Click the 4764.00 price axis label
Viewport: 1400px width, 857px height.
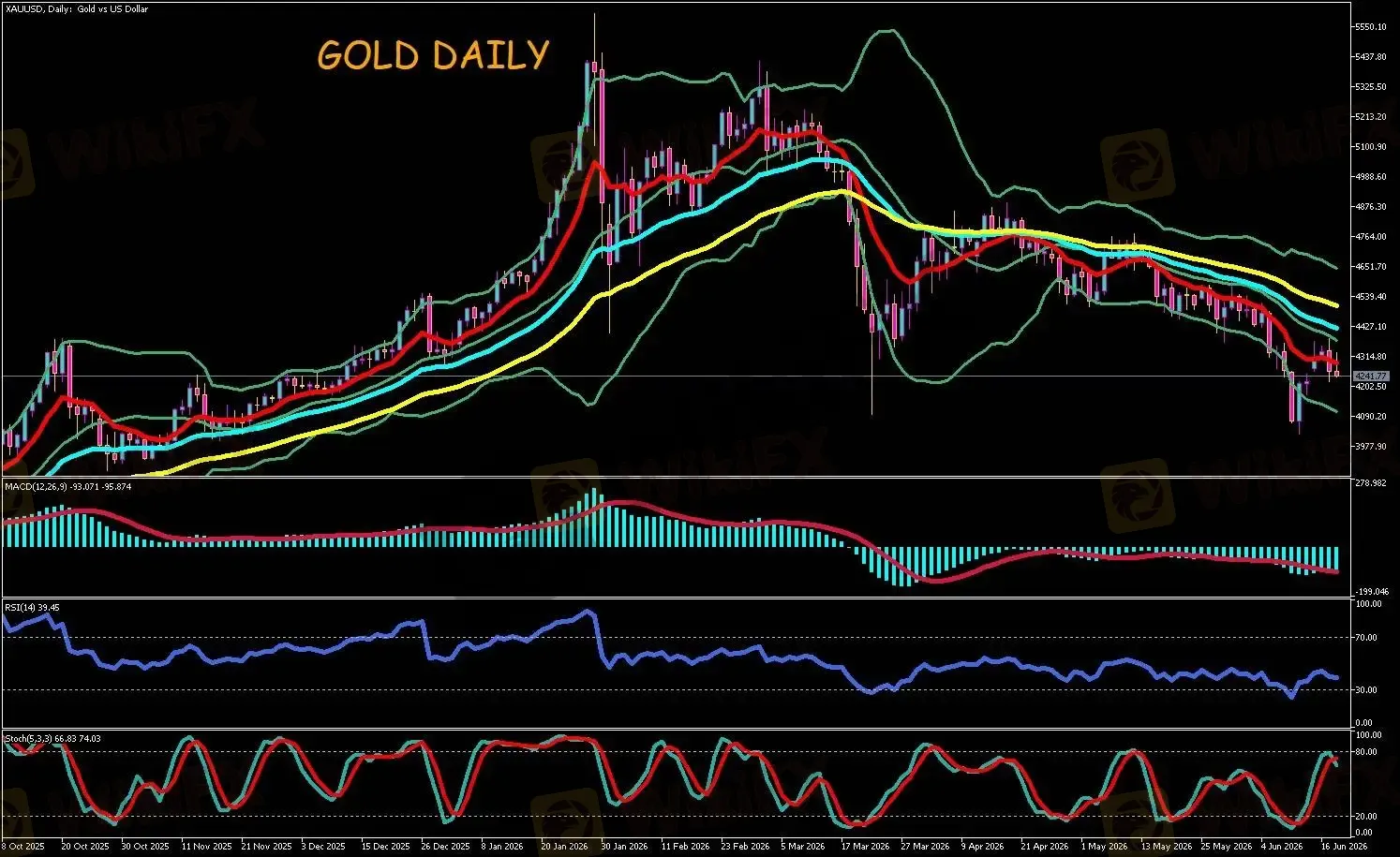pos(1370,237)
